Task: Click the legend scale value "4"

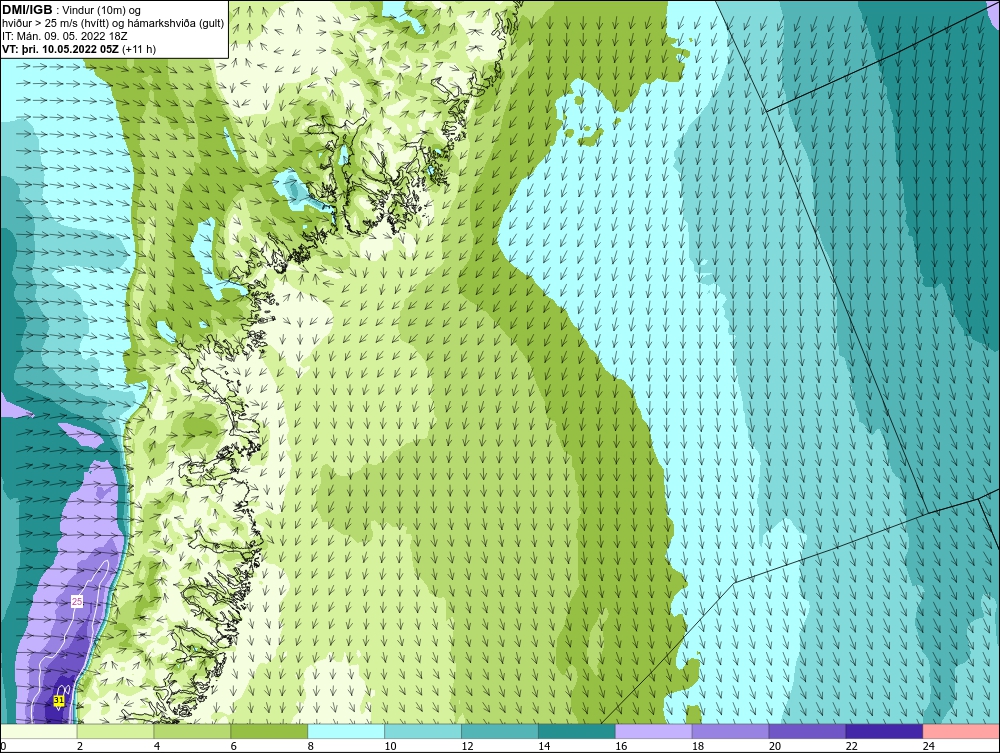Action: (157, 746)
